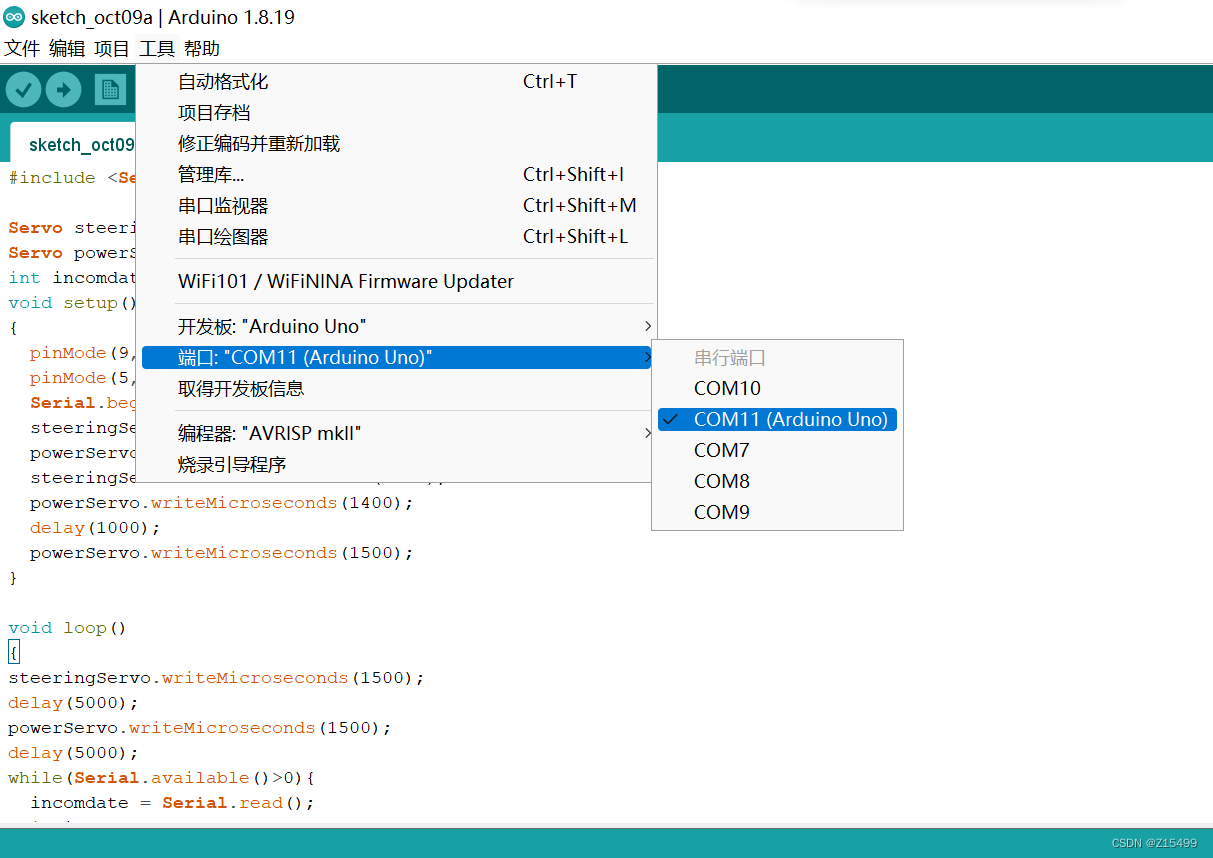Choose 自动格式化 from the tools menu

point(396,82)
